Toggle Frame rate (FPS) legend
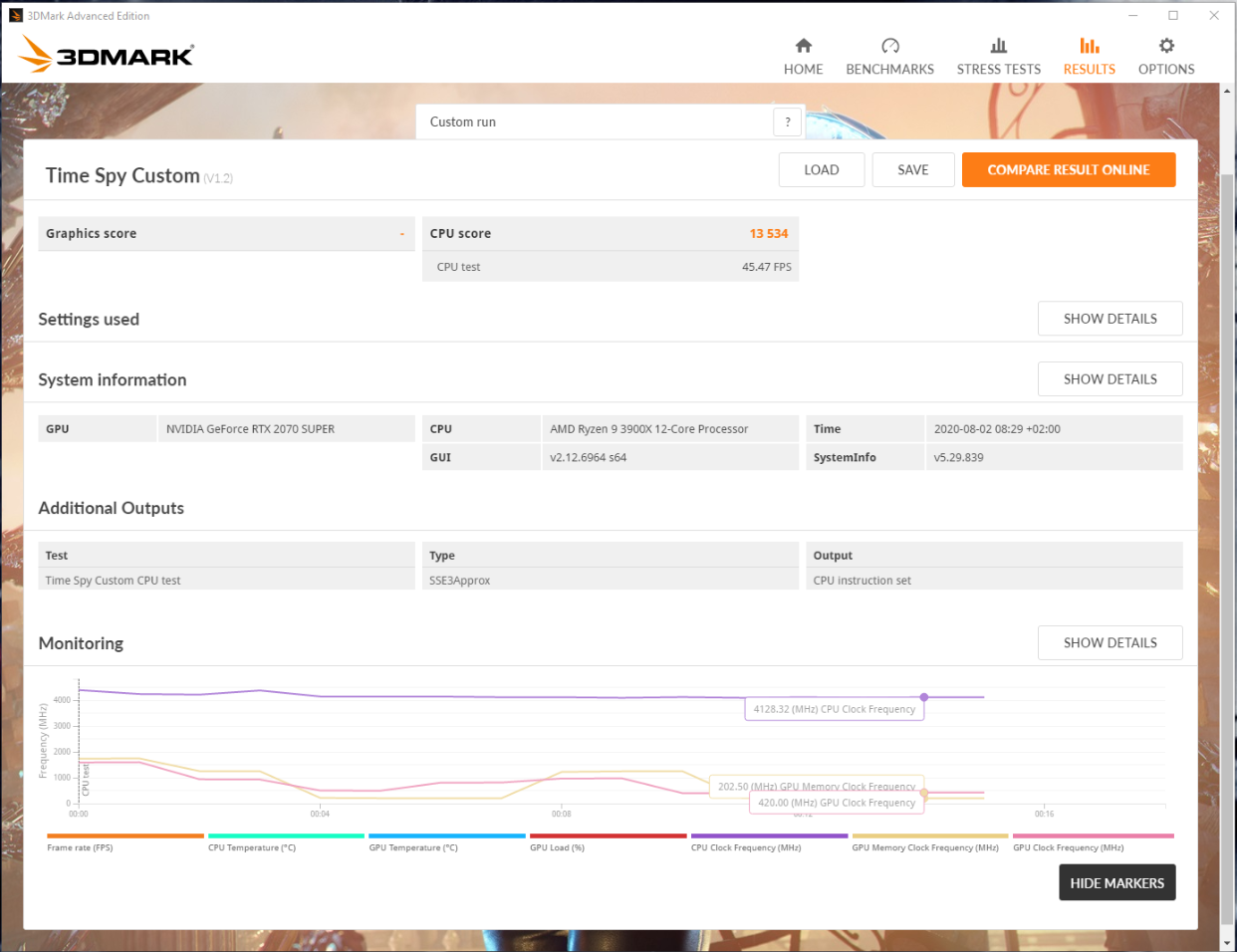The width and height of the screenshot is (1237, 952). coord(125,842)
